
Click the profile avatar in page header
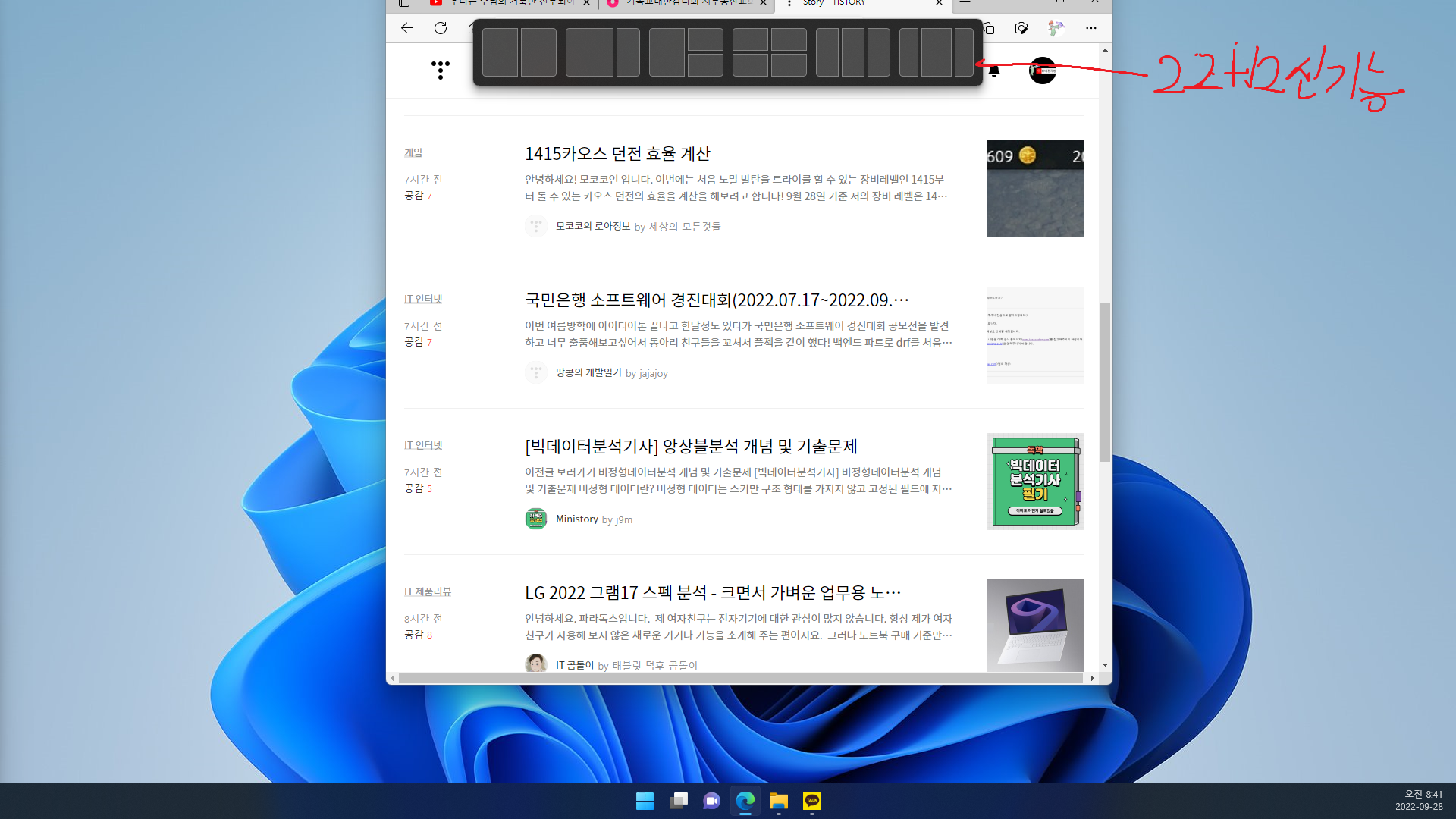coord(1042,71)
